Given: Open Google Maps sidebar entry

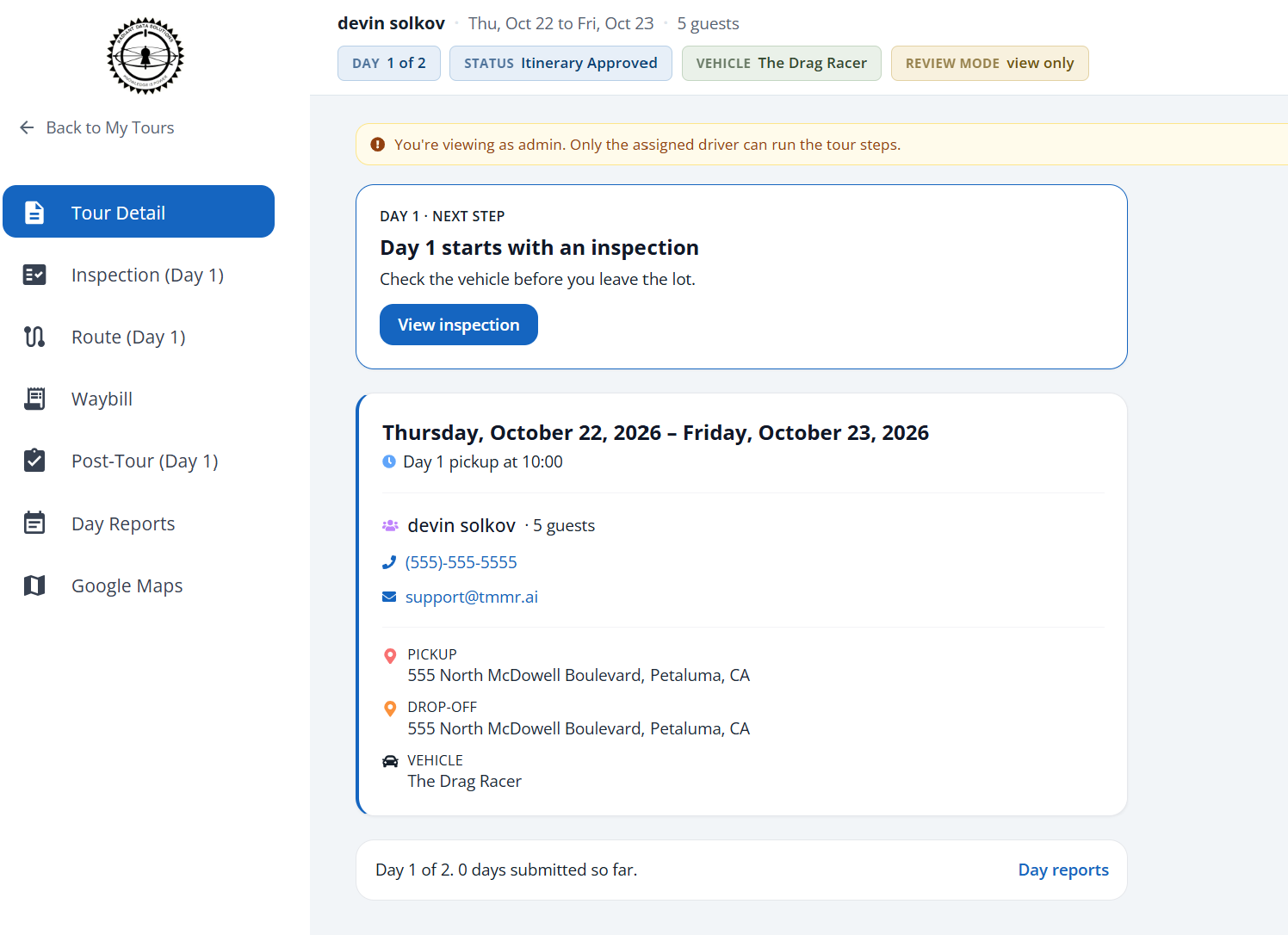Looking at the screenshot, I should coord(139,585).
